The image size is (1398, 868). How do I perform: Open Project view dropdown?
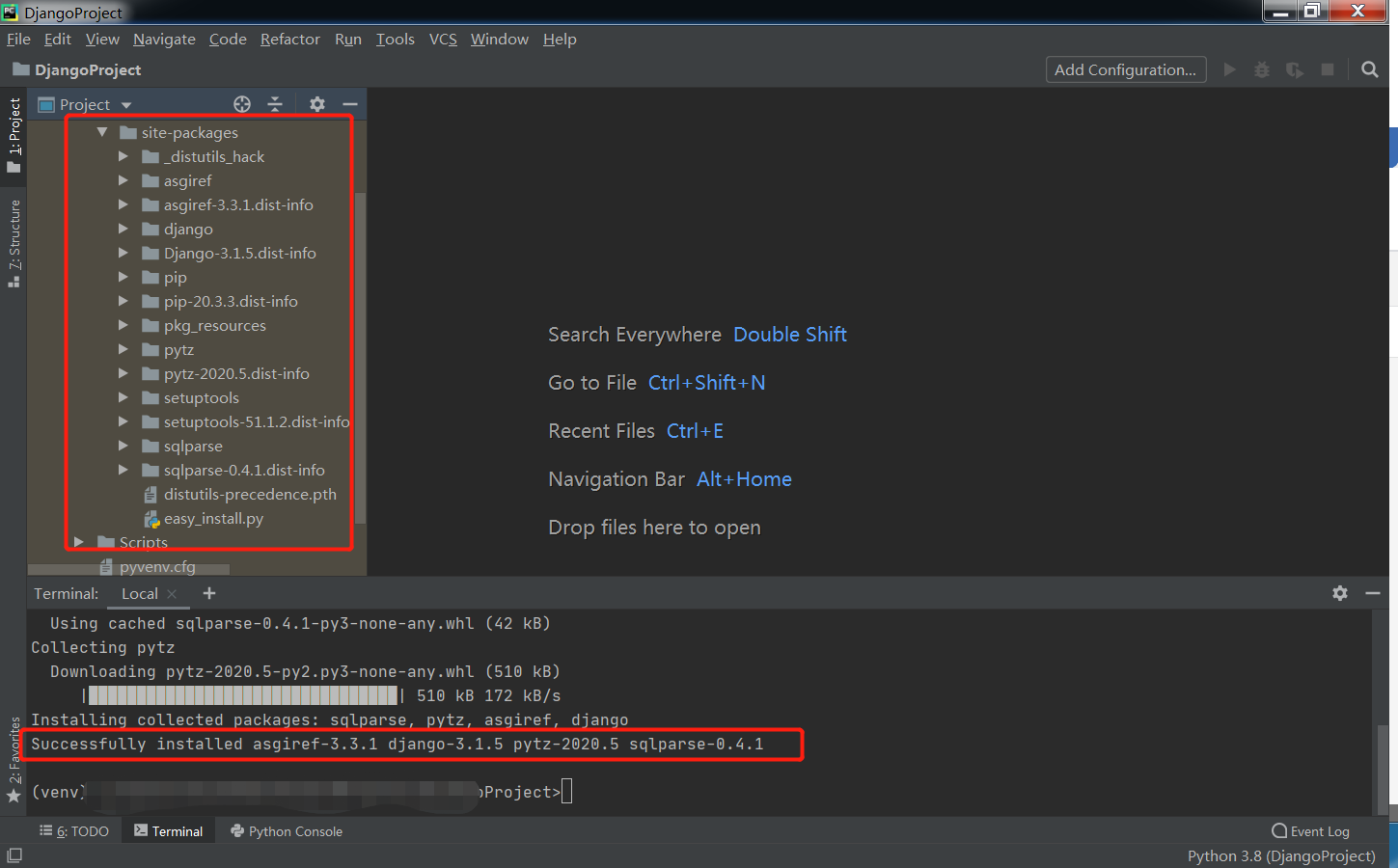[126, 105]
